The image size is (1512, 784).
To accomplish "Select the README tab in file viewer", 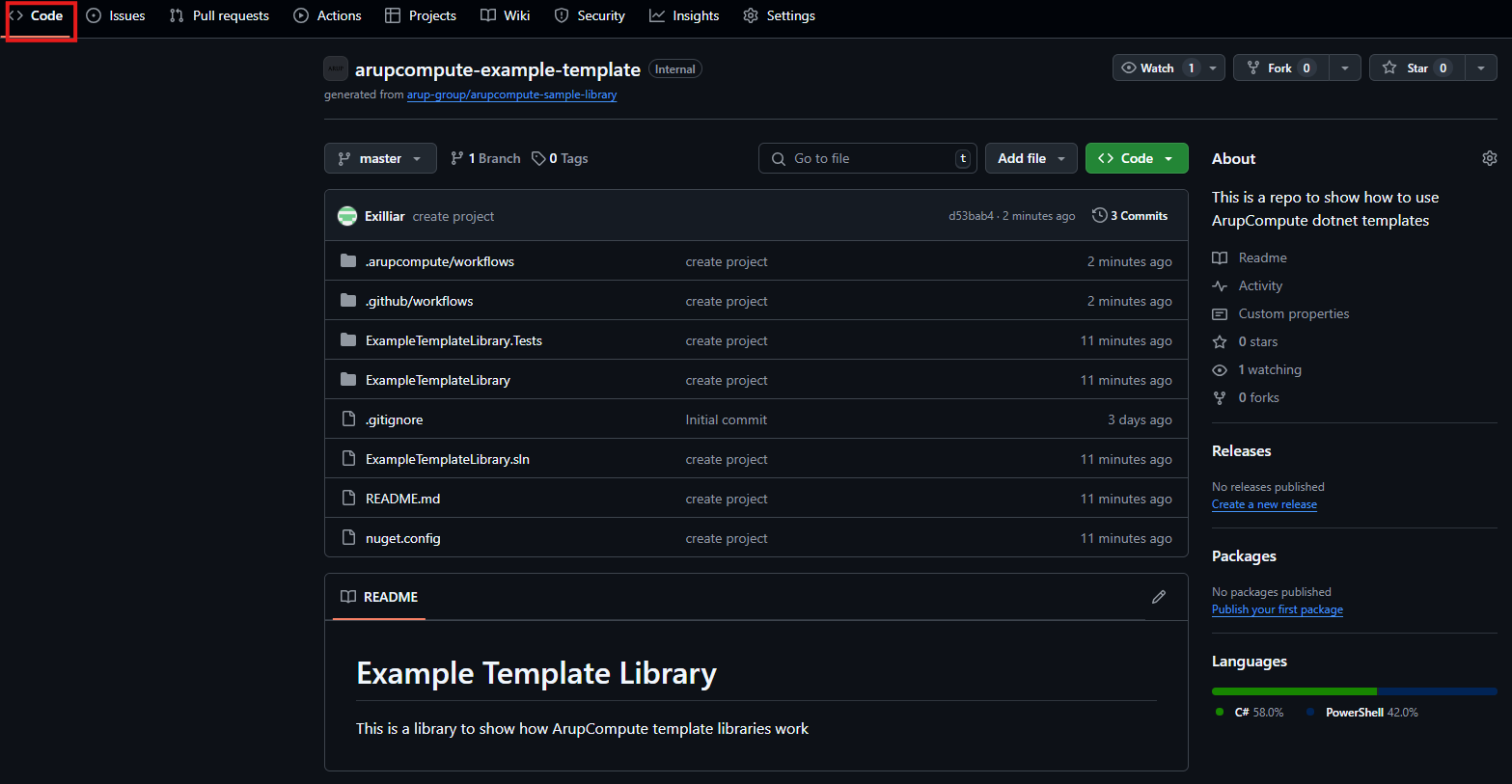I will click(x=379, y=597).
